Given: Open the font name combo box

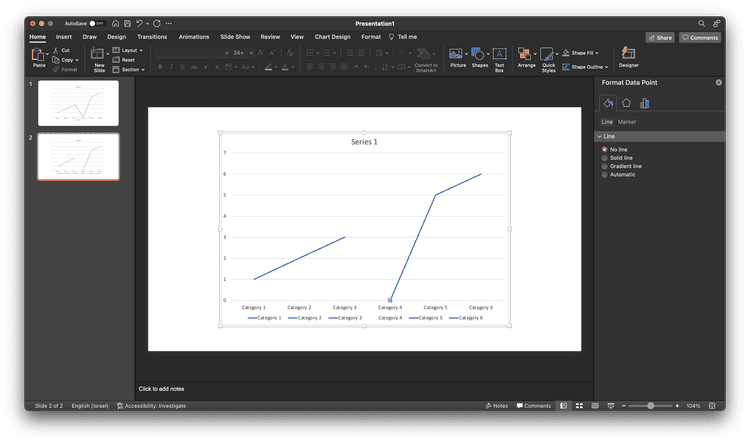Looking at the screenshot, I should pos(192,53).
